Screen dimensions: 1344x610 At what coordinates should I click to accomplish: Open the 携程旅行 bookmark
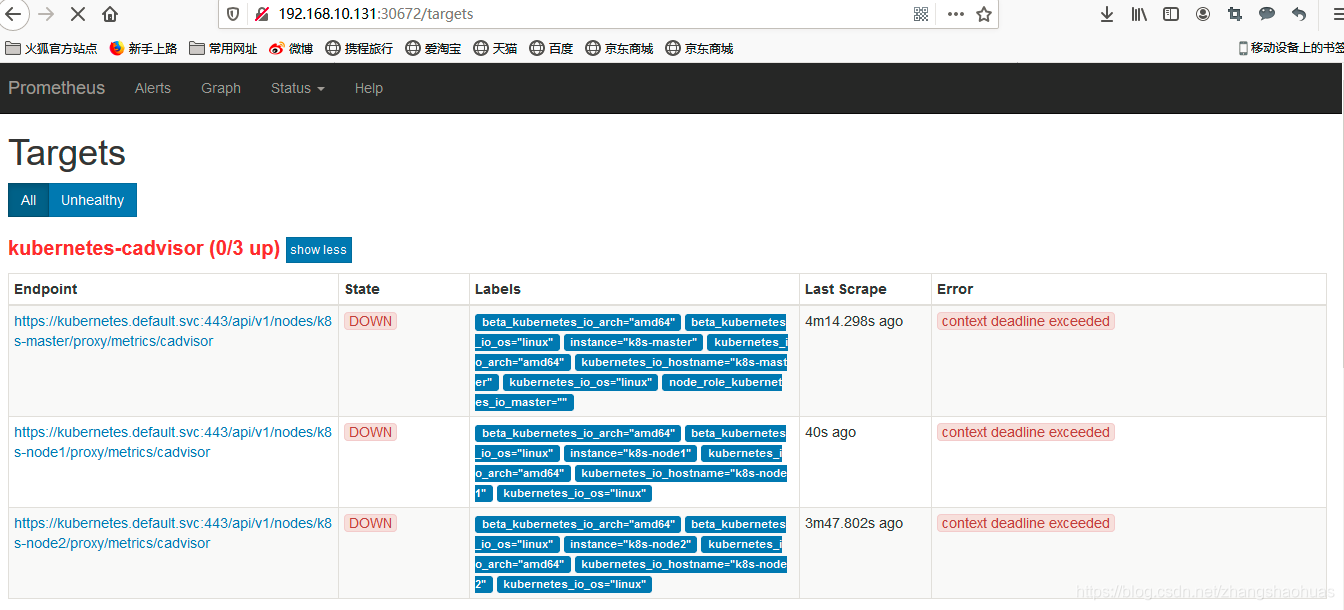click(x=359, y=48)
